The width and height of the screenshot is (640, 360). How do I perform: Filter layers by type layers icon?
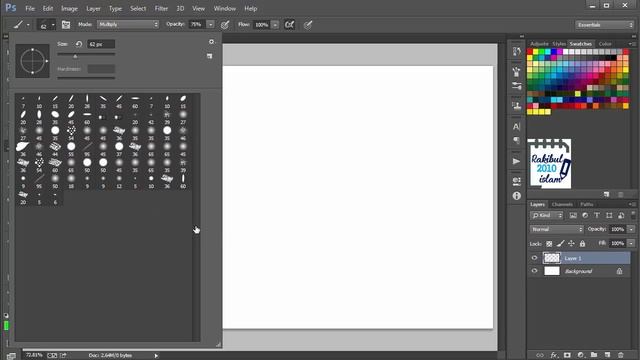[x=597, y=216]
